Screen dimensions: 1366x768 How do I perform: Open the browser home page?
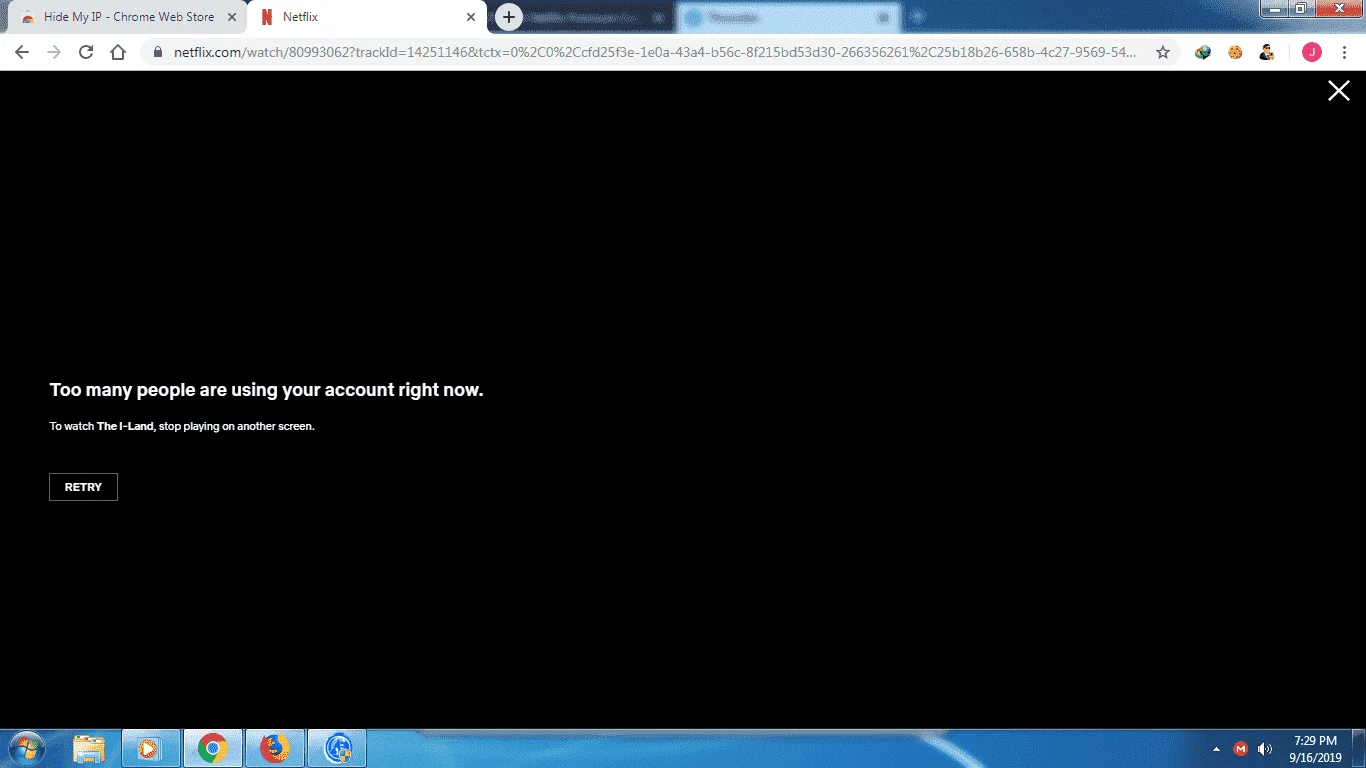pyautogui.click(x=118, y=52)
